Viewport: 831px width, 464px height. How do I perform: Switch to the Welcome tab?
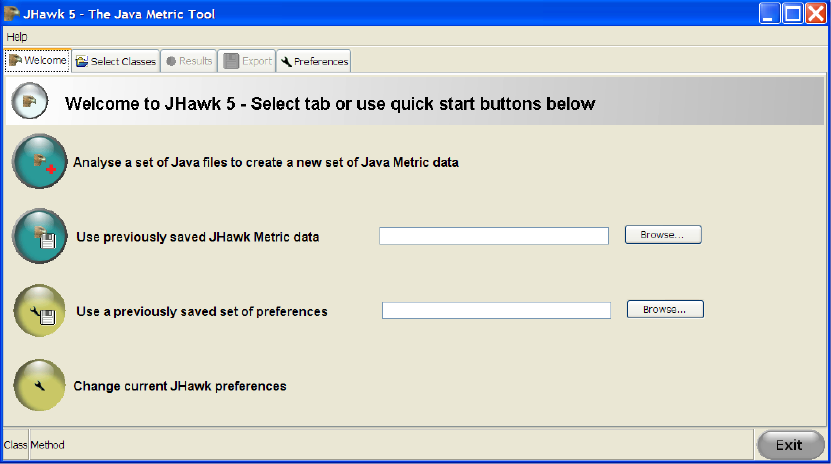click(38, 61)
